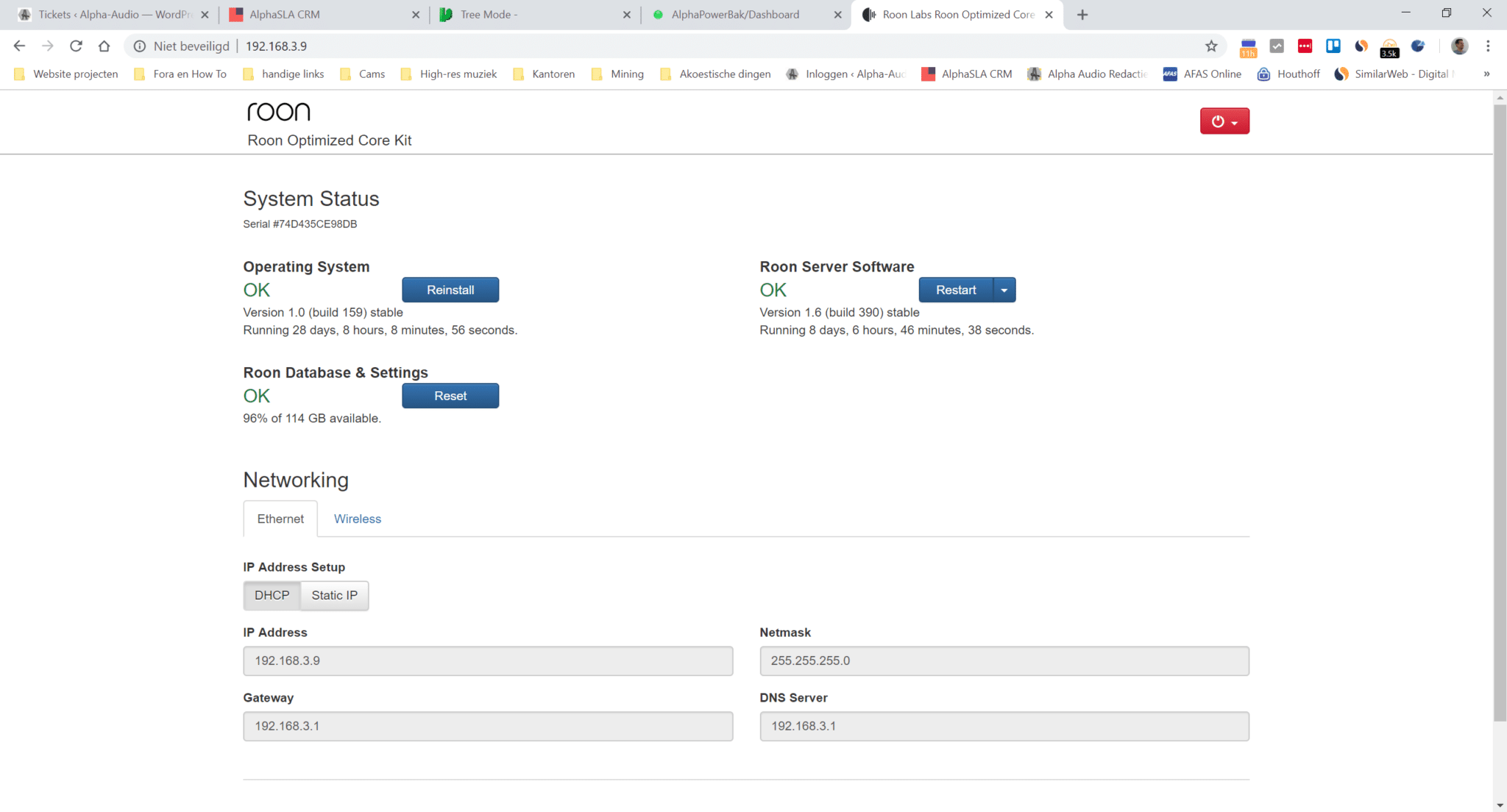Show more bookmarks with the chevron

pyautogui.click(x=1486, y=74)
